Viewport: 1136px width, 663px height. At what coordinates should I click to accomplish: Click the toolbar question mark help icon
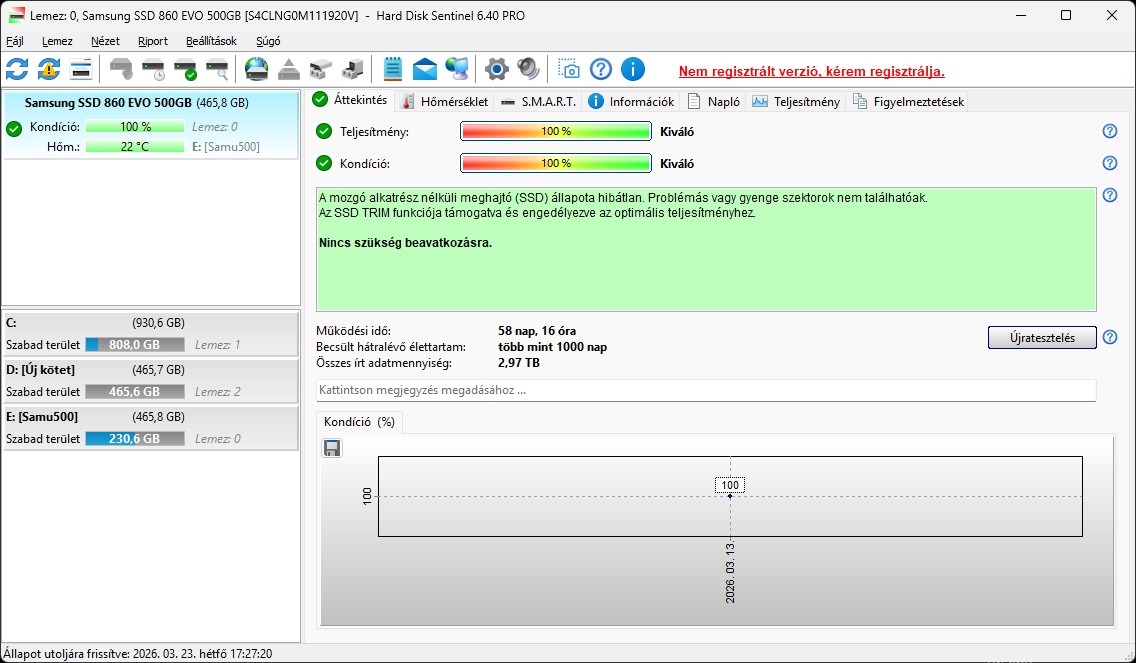point(601,70)
